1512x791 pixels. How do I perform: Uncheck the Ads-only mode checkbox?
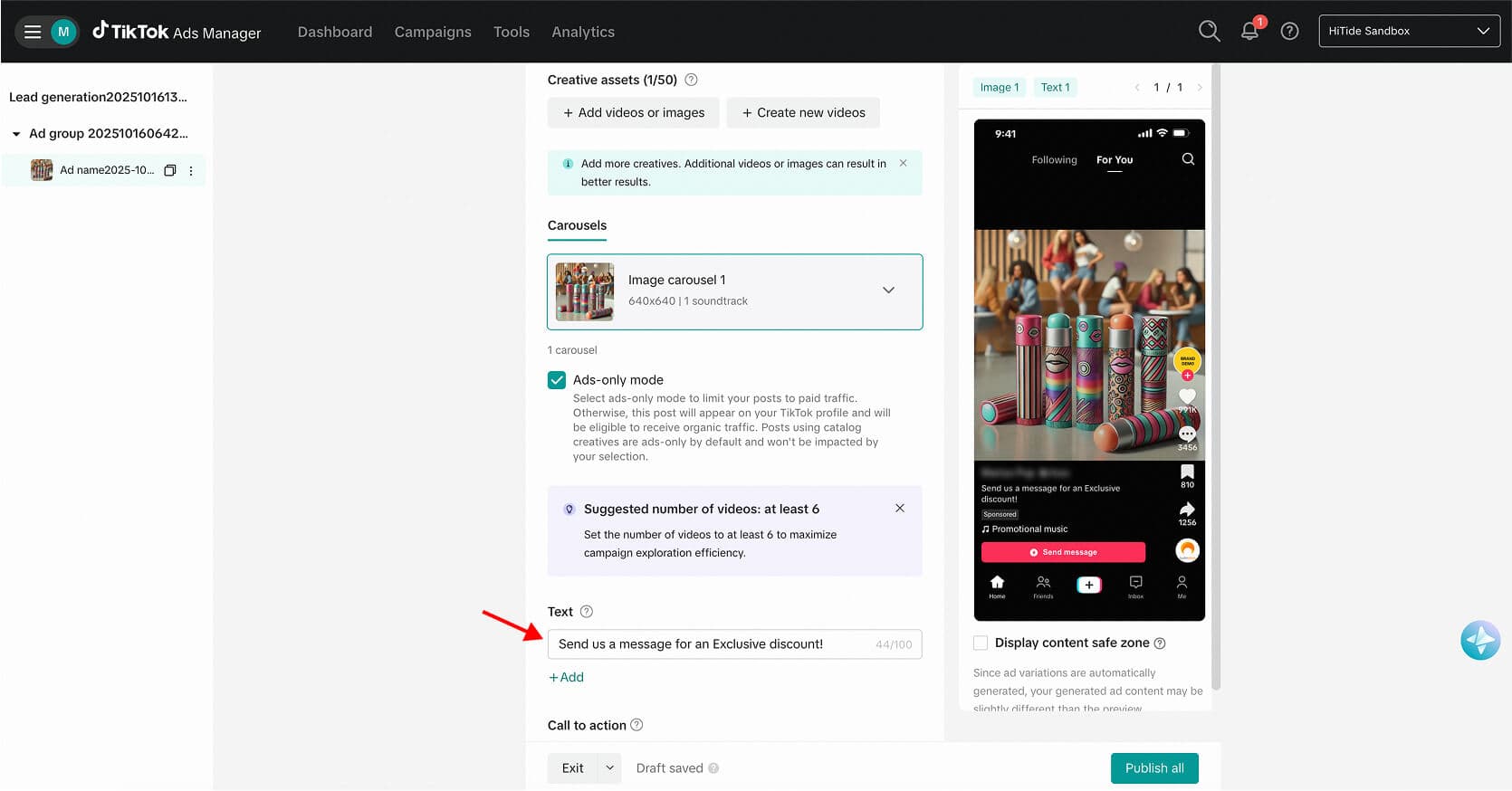557,380
